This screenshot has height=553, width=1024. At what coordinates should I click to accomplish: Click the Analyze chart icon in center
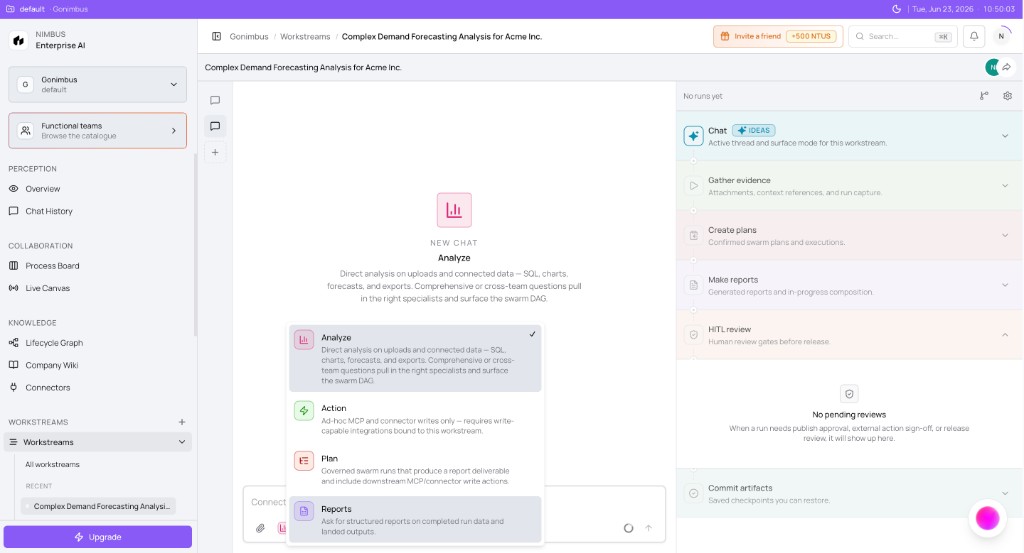click(x=454, y=210)
